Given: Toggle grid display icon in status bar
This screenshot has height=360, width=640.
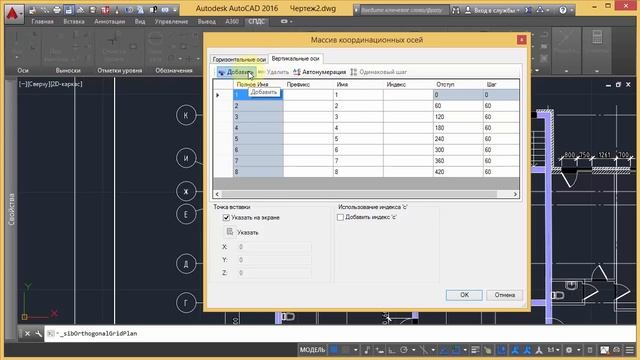Looking at the screenshot, I should pos(334,350).
